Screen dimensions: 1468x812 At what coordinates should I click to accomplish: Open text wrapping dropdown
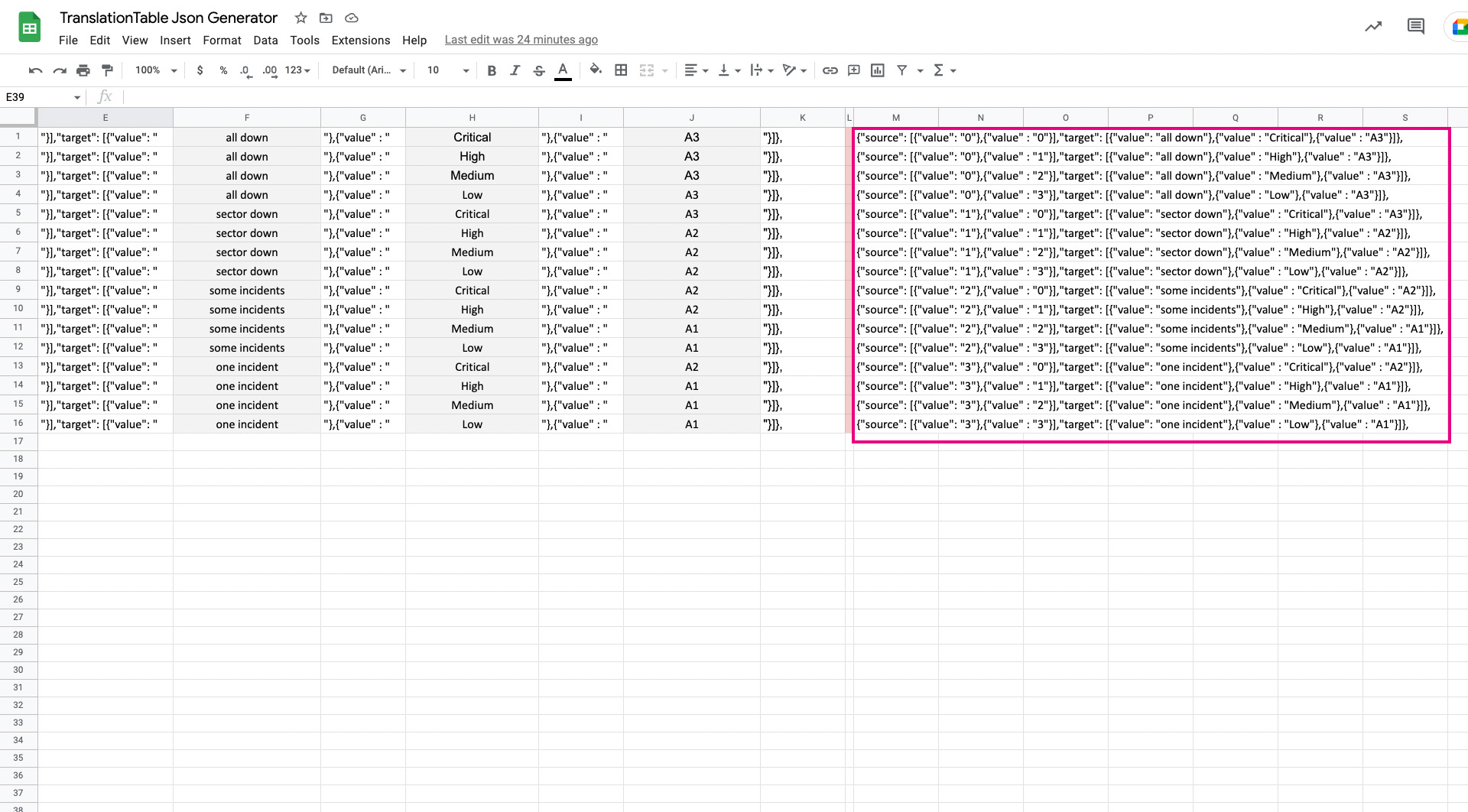coord(762,70)
